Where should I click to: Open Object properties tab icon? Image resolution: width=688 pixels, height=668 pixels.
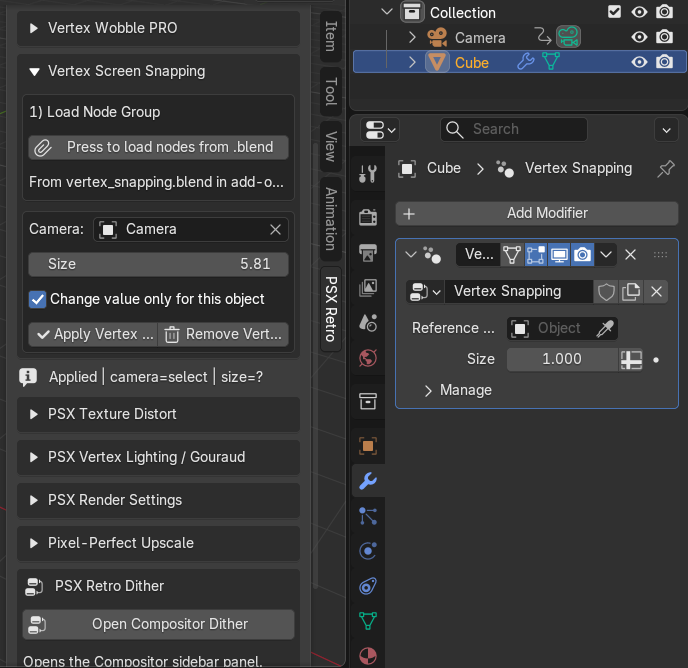[368, 446]
